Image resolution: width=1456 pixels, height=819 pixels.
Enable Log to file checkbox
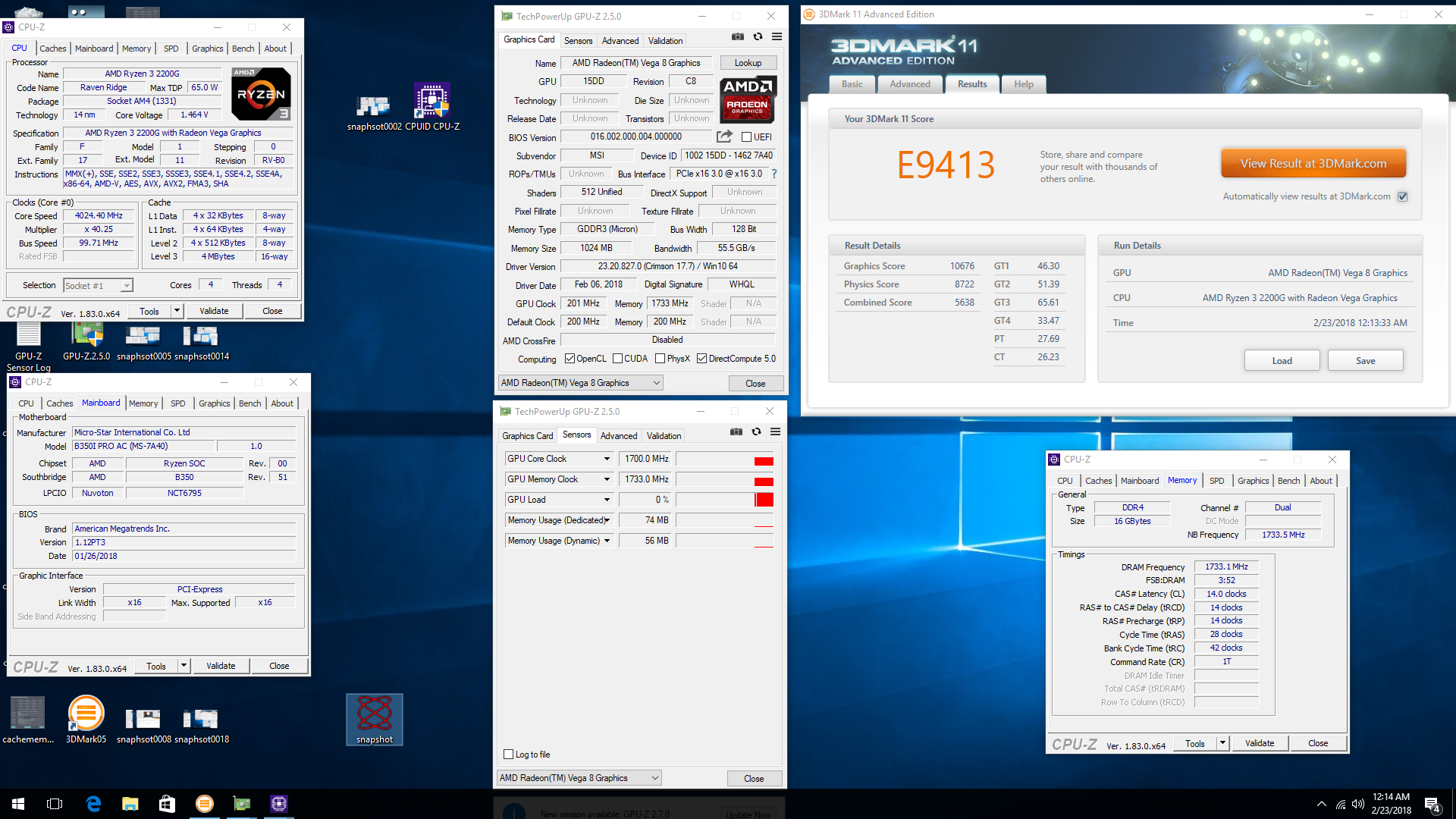click(509, 755)
